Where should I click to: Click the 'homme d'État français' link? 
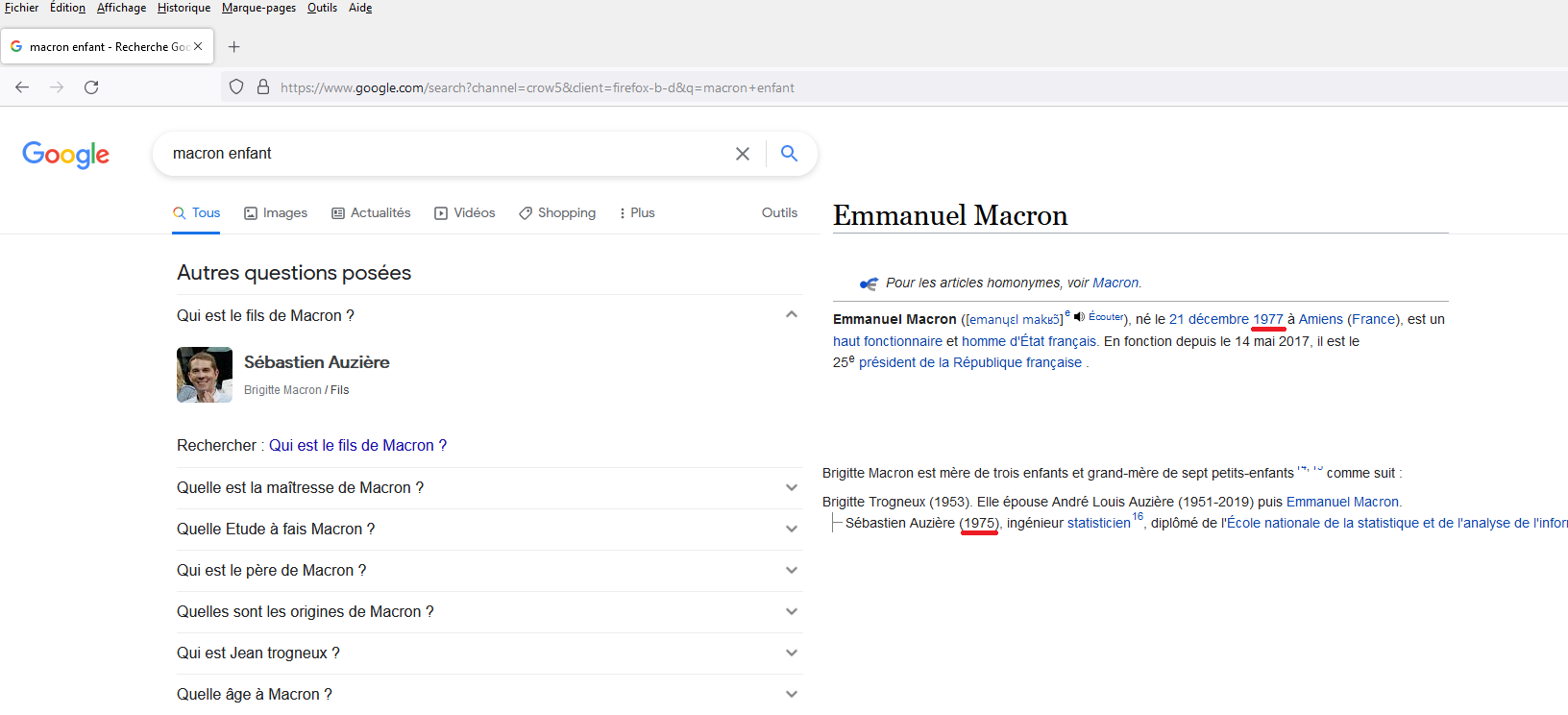pos(1029,342)
